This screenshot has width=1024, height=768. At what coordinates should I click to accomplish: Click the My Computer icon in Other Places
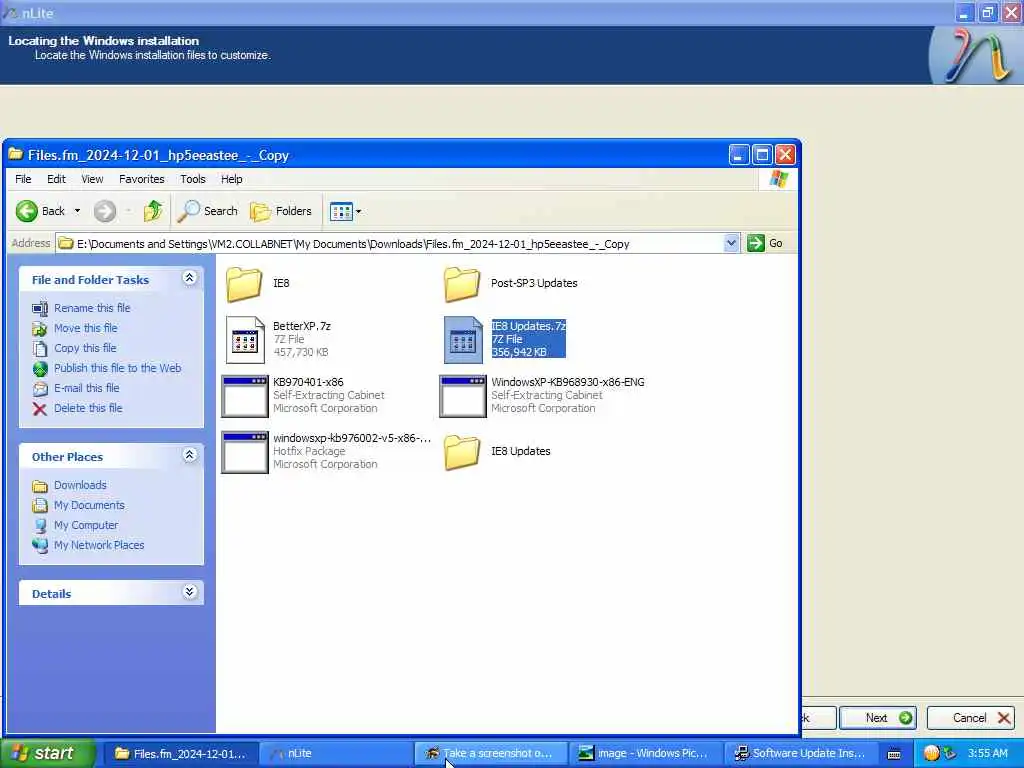coord(40,526)
